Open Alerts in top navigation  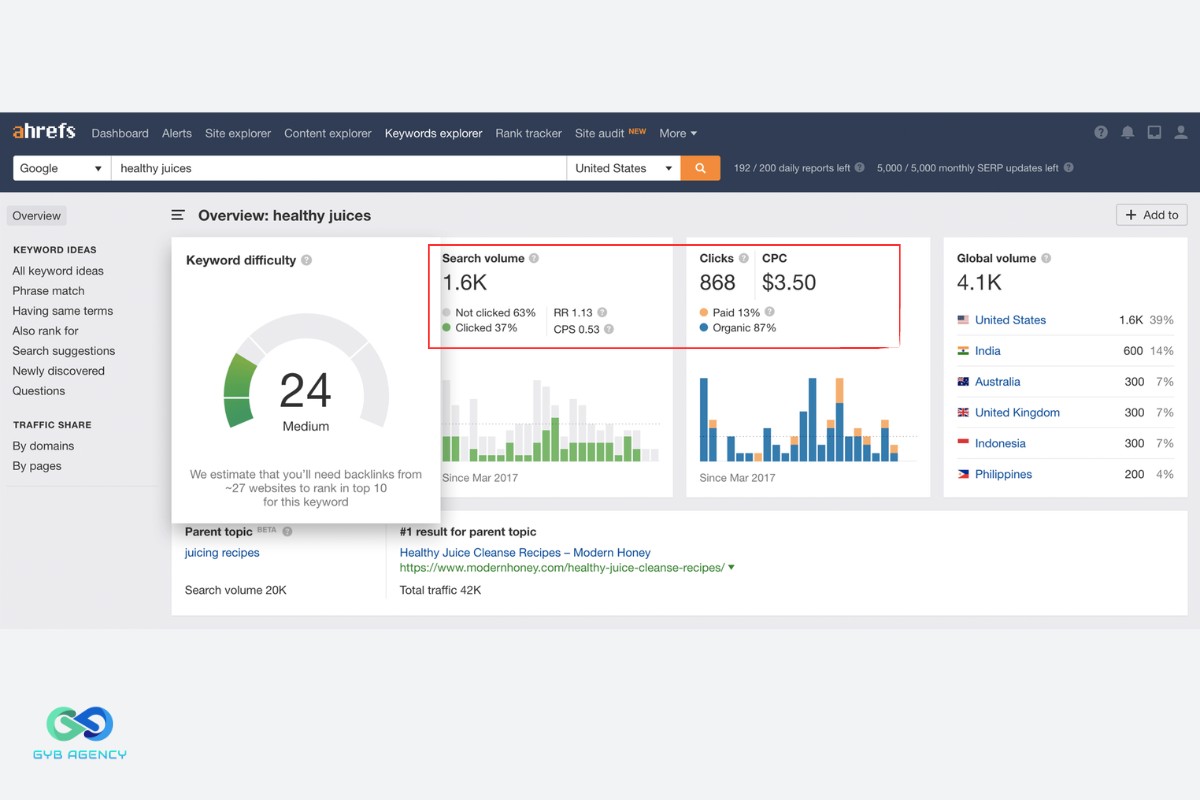177,133
